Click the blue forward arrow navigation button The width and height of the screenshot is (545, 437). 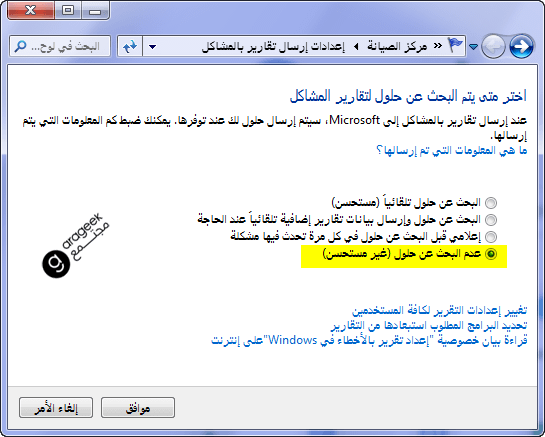click(521, 47)
